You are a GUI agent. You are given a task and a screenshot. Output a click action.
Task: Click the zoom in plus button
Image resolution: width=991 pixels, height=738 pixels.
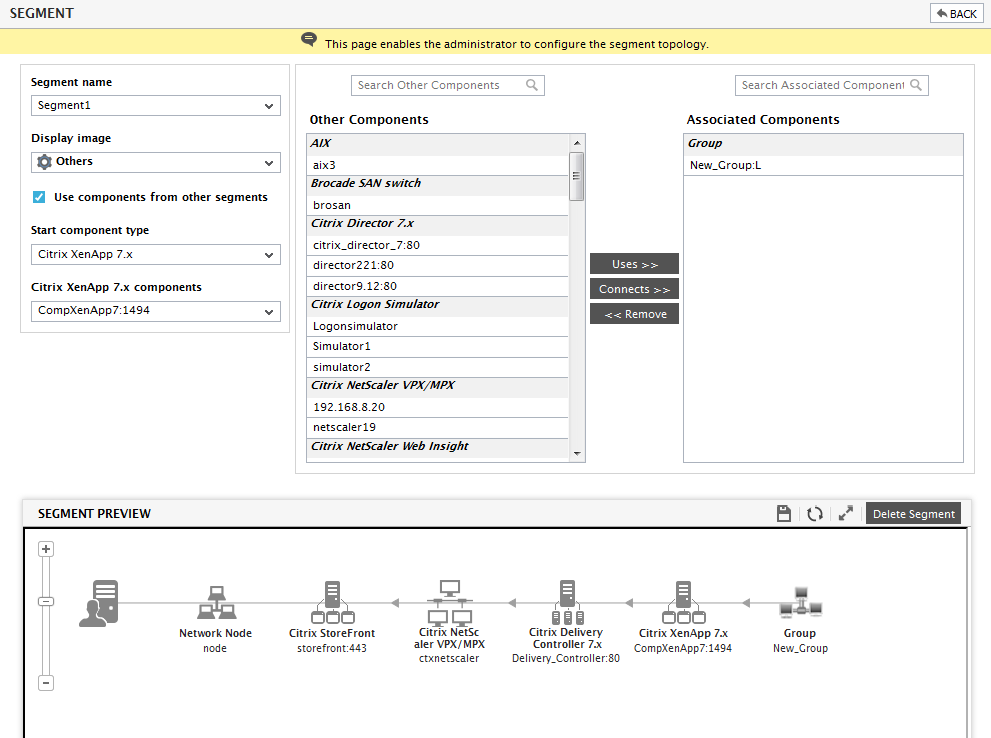click(x=46, y=549)
